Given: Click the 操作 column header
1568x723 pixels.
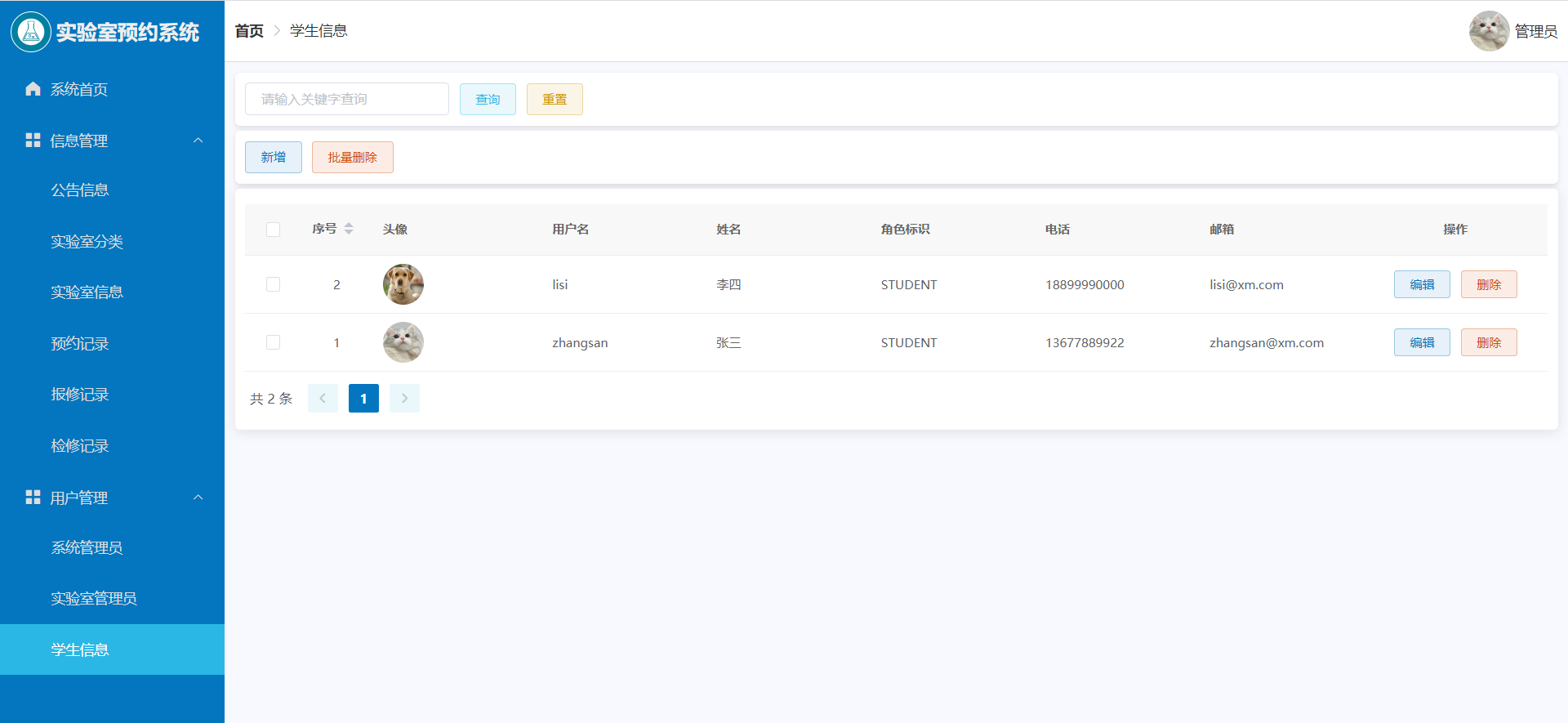Looking at the screenshot, I should tap(1455, 229).
